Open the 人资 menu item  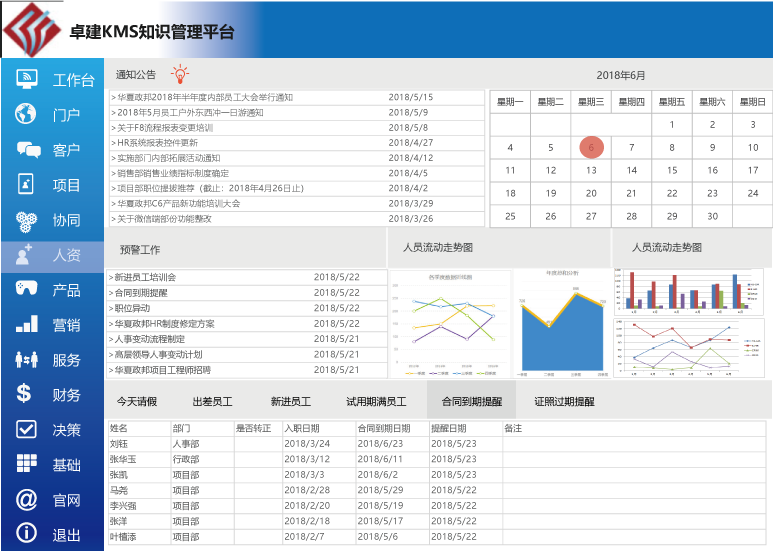[x=52, y=255]
